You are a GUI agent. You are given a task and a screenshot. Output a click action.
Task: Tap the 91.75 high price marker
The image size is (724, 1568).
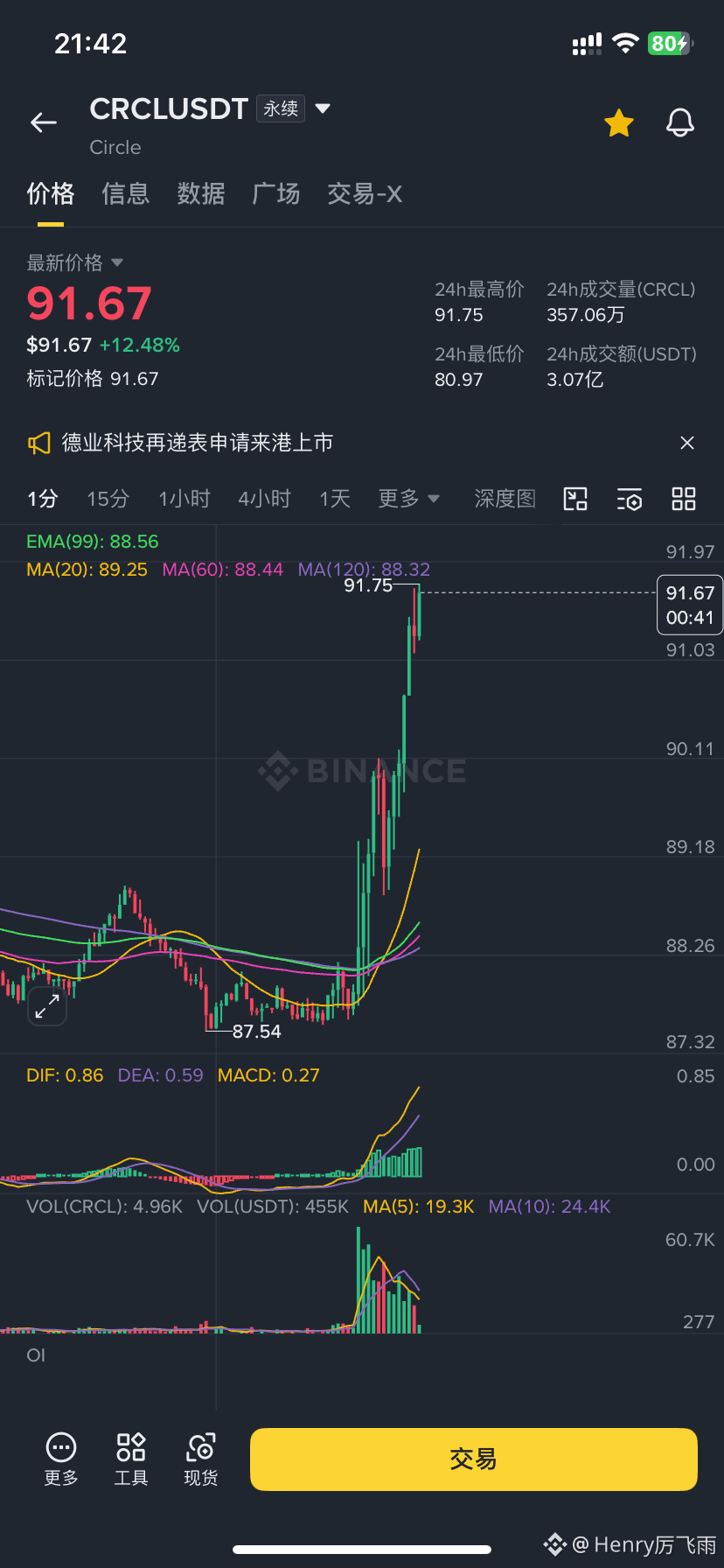point(368,585)
